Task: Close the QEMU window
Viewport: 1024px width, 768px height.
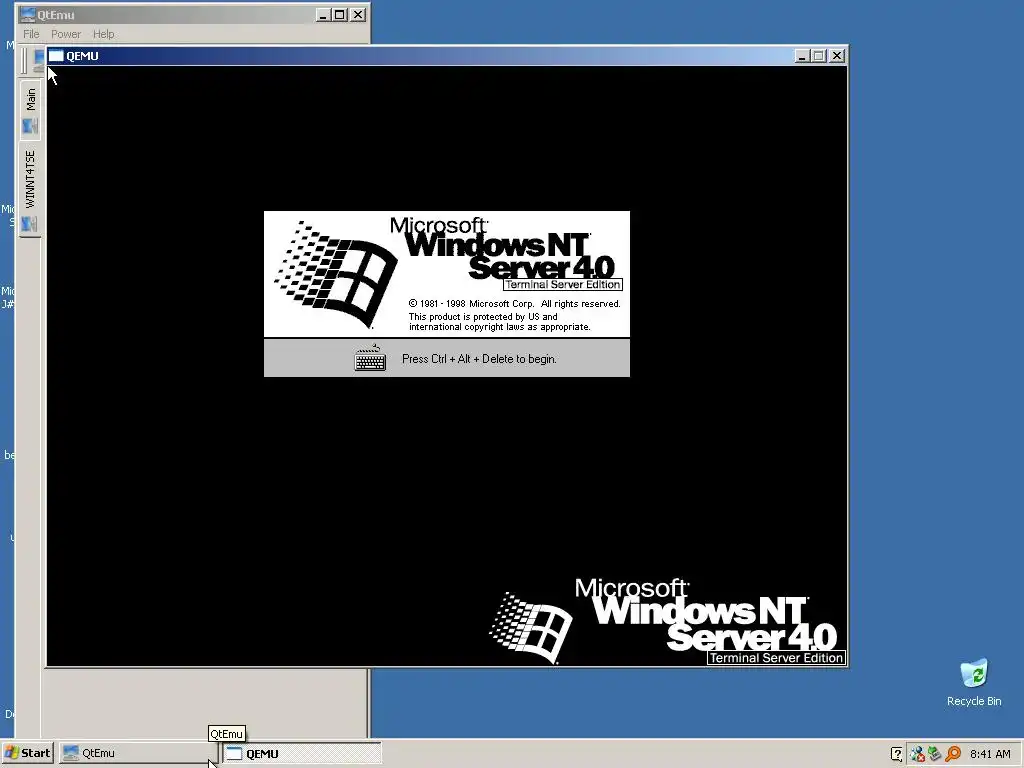Action: click(x=837, y=56)
